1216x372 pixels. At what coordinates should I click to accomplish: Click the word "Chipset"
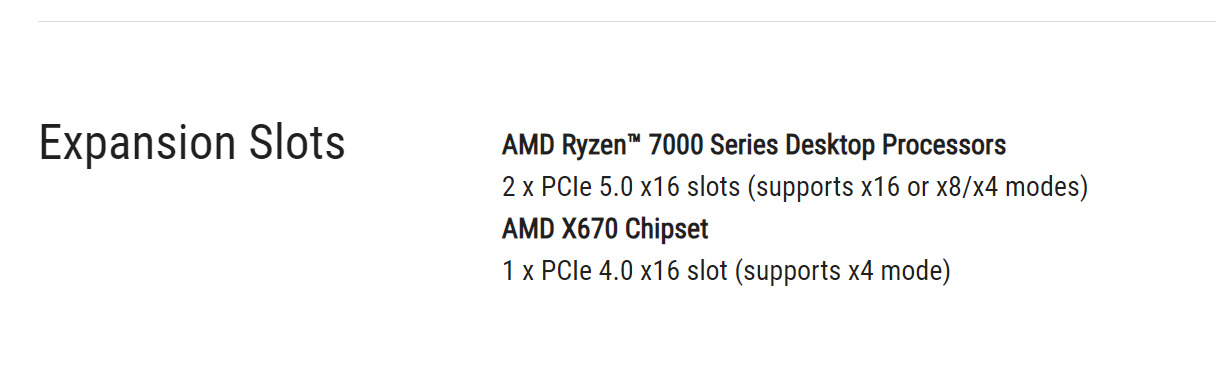[667, 229]
